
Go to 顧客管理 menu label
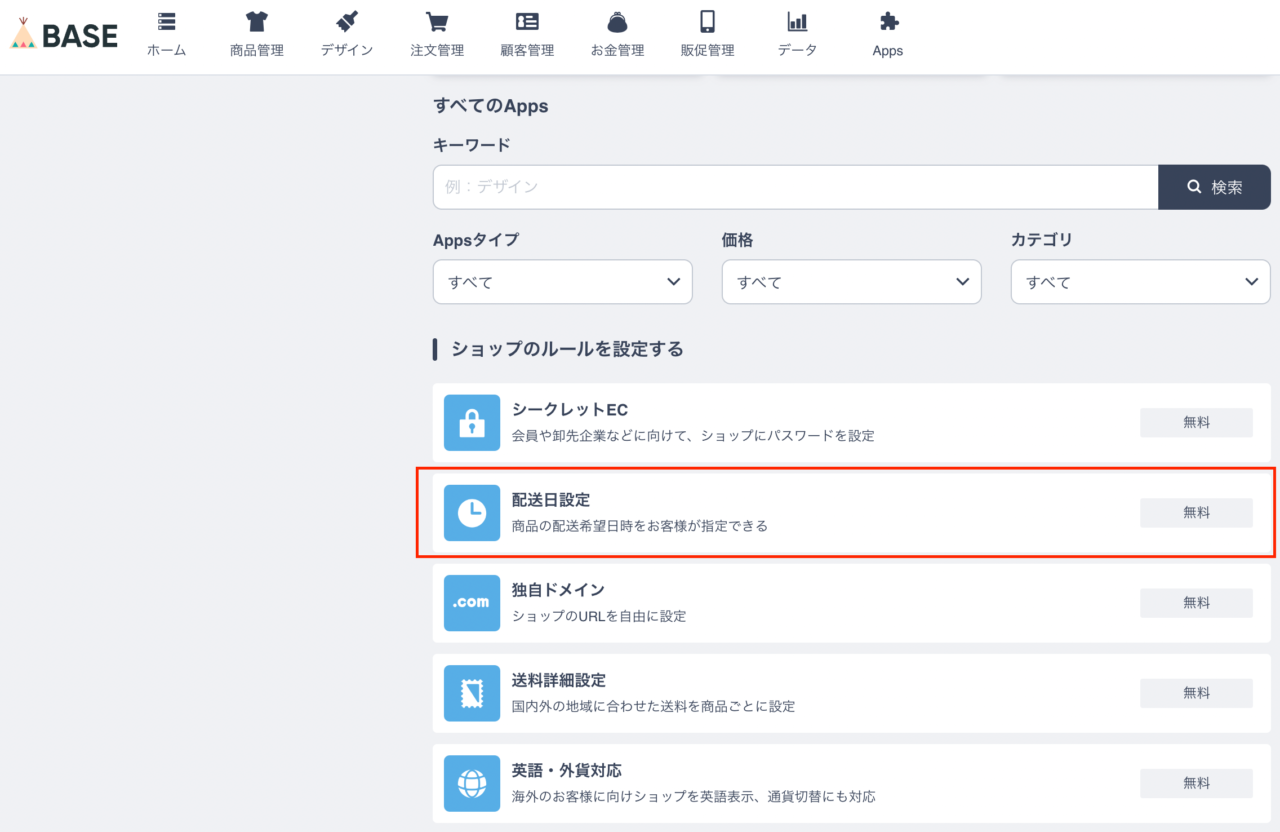point(527,50)
